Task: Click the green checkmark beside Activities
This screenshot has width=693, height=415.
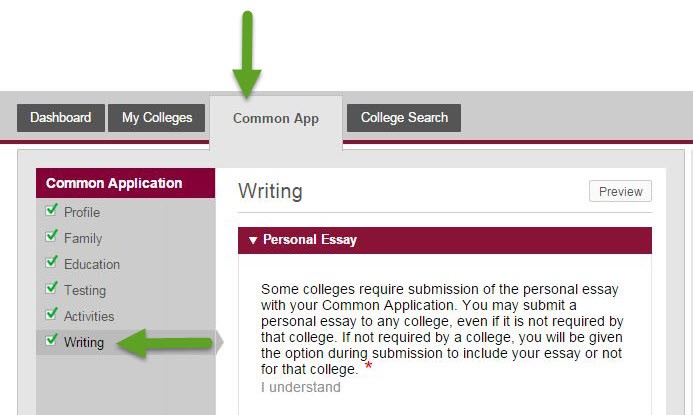Action: (52, 315)
